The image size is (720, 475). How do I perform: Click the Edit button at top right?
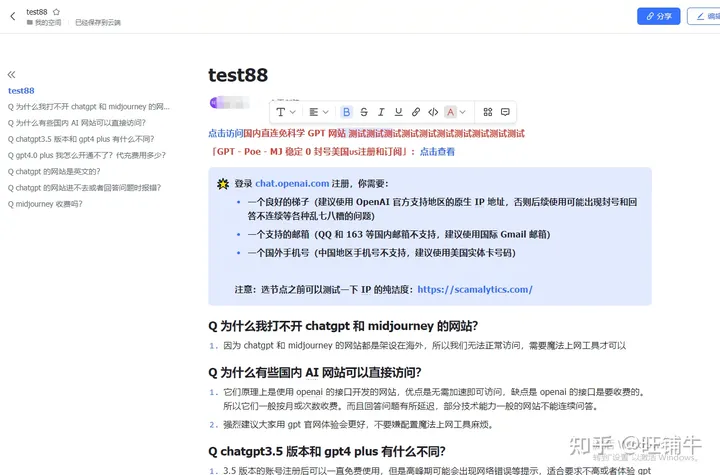click(704, 16)
